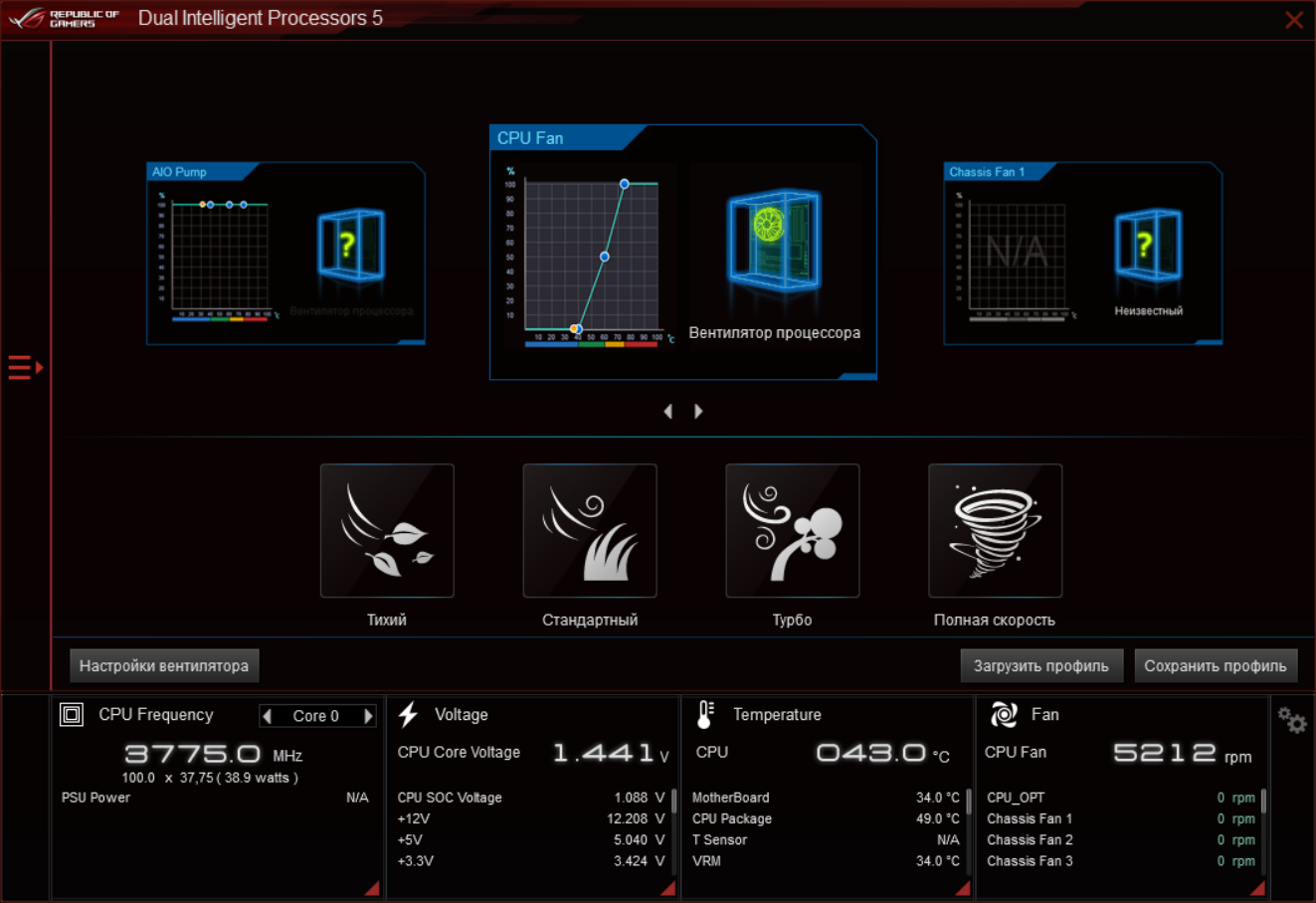Click the 5212 rpm CPU Fan readout

[x=1183, y=754]
